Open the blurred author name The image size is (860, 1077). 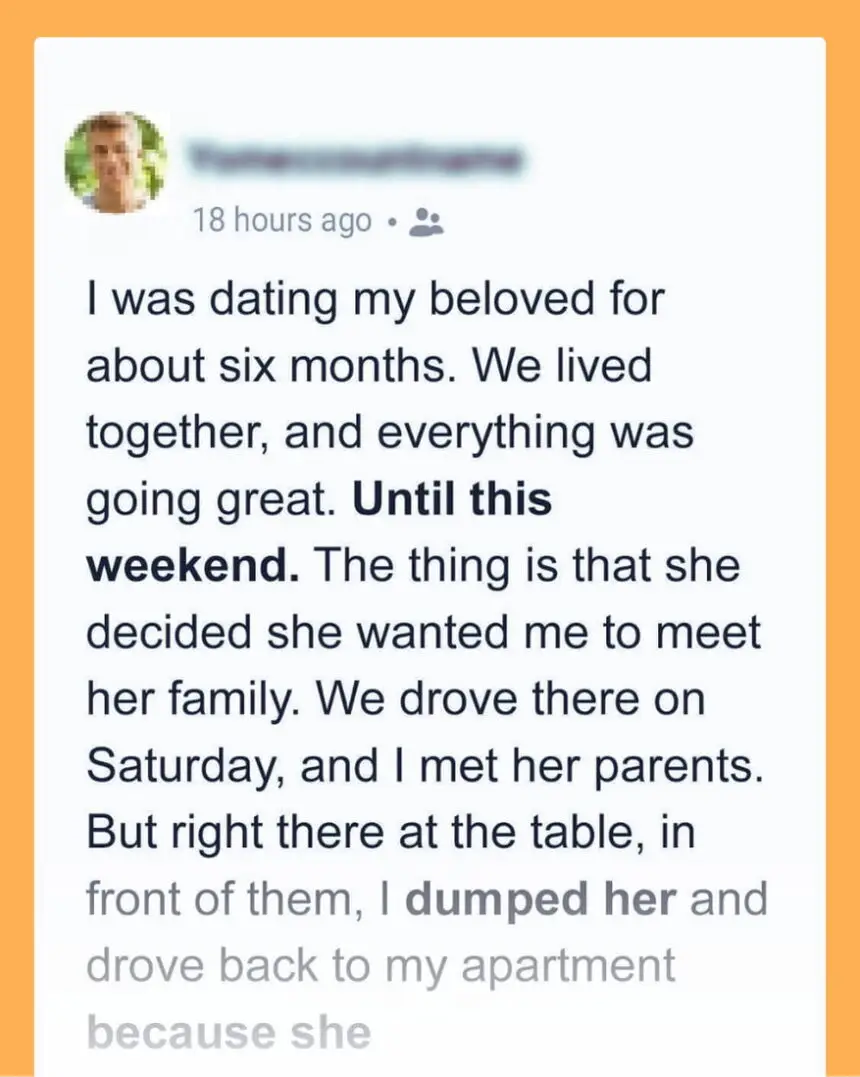click(356, 159)
